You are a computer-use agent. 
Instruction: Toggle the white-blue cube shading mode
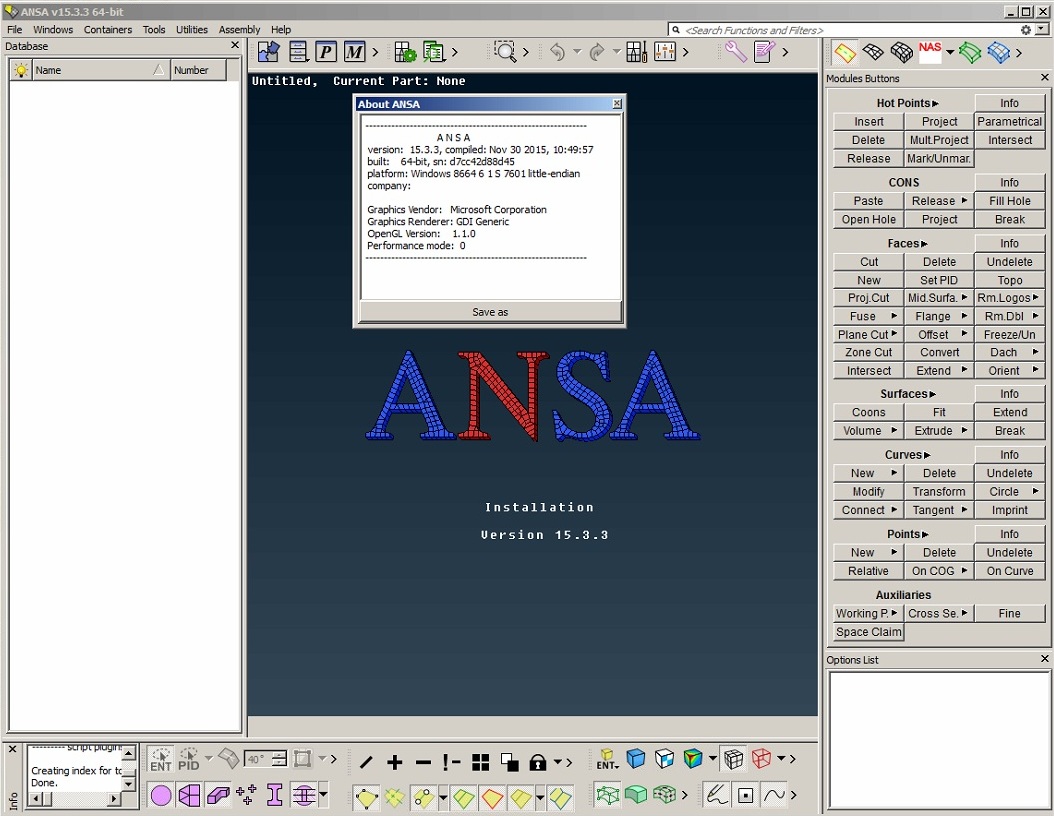point(664,759)
